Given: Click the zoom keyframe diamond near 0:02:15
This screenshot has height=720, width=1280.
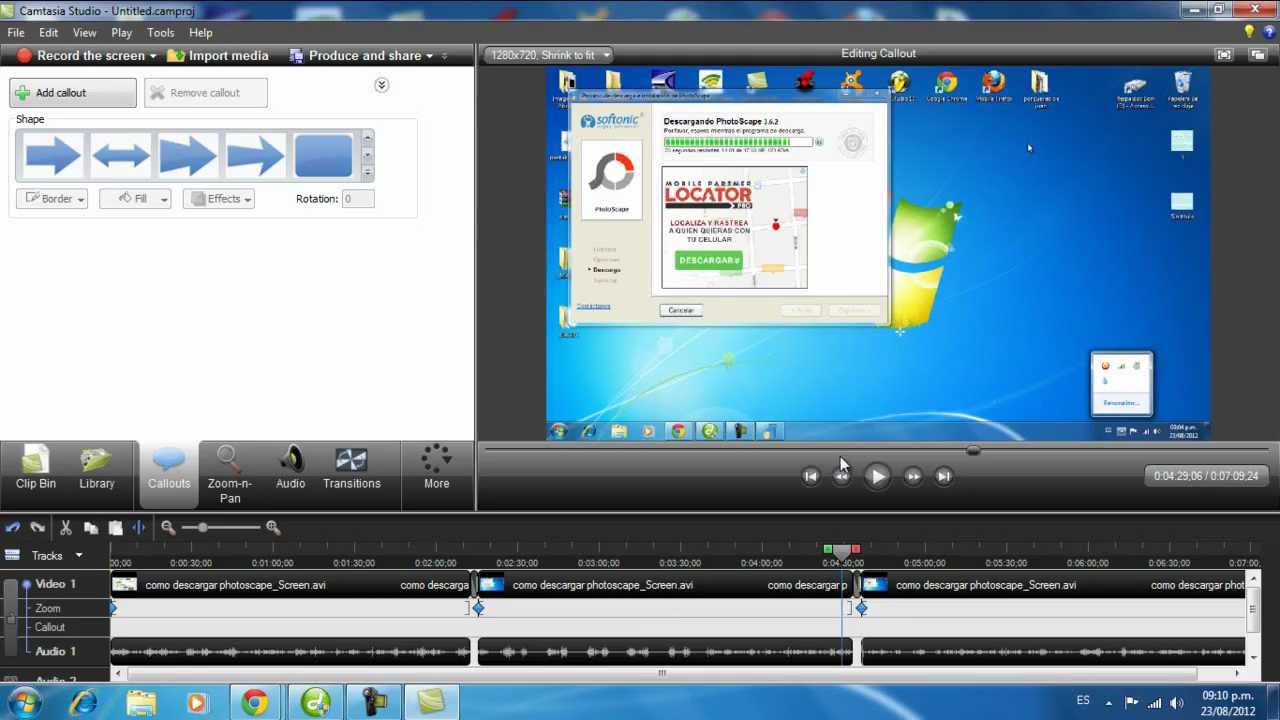Looking at the screenshot, I should [x=478, y=608].
